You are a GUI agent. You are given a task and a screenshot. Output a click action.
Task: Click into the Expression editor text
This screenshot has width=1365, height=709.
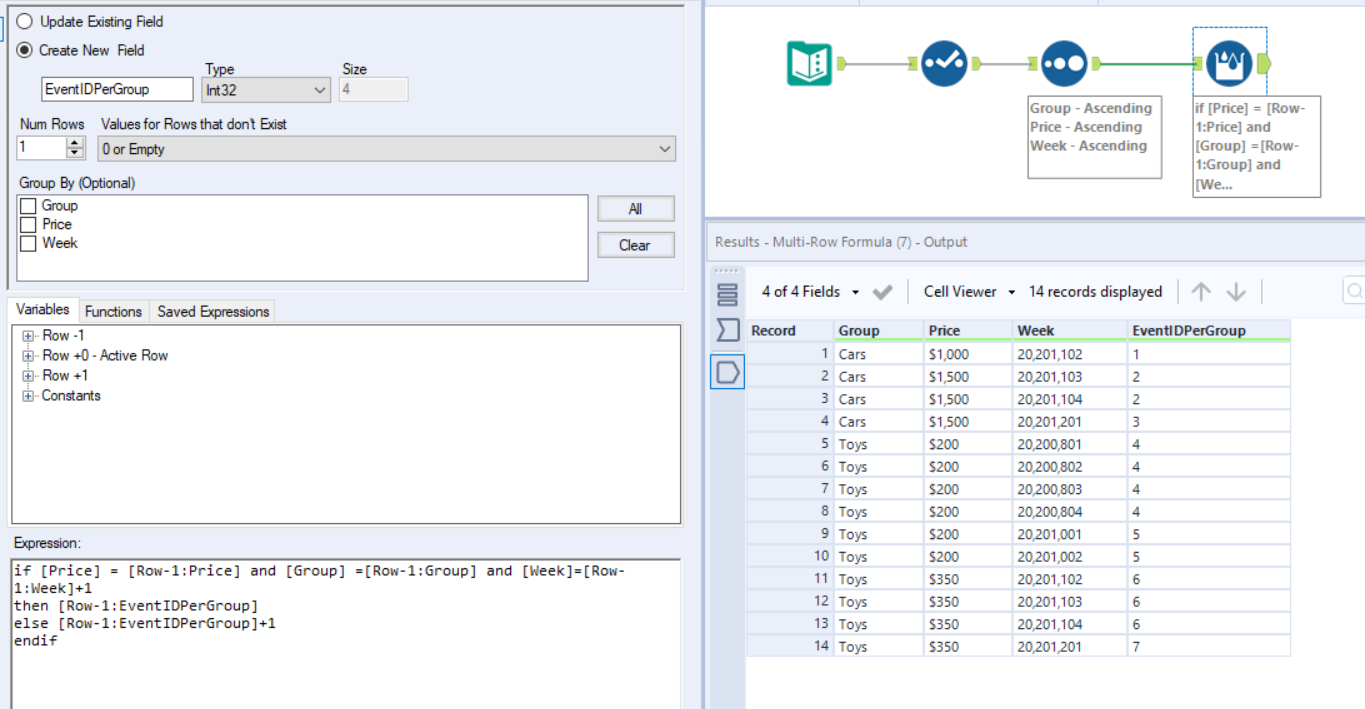coord(345,632)
